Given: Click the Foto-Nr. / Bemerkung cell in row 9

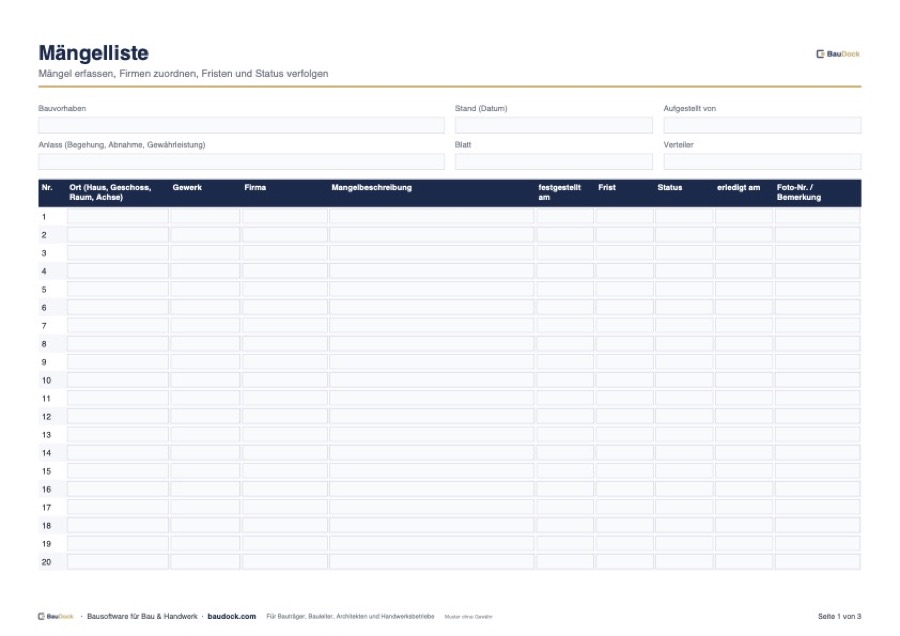Looking at the screenshot, I should tap(818, 362).
